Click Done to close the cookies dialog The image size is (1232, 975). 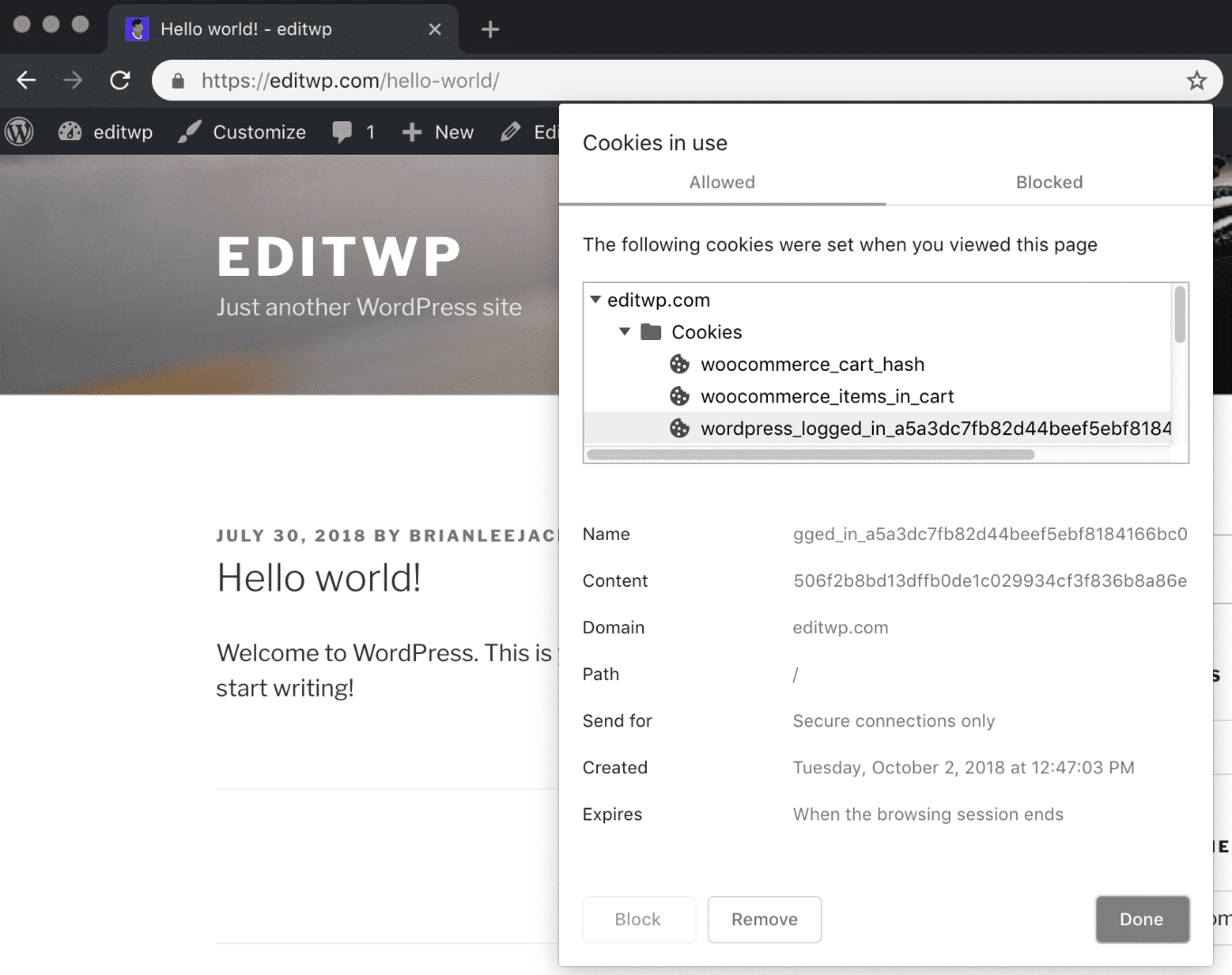[x=1142, y=919]
